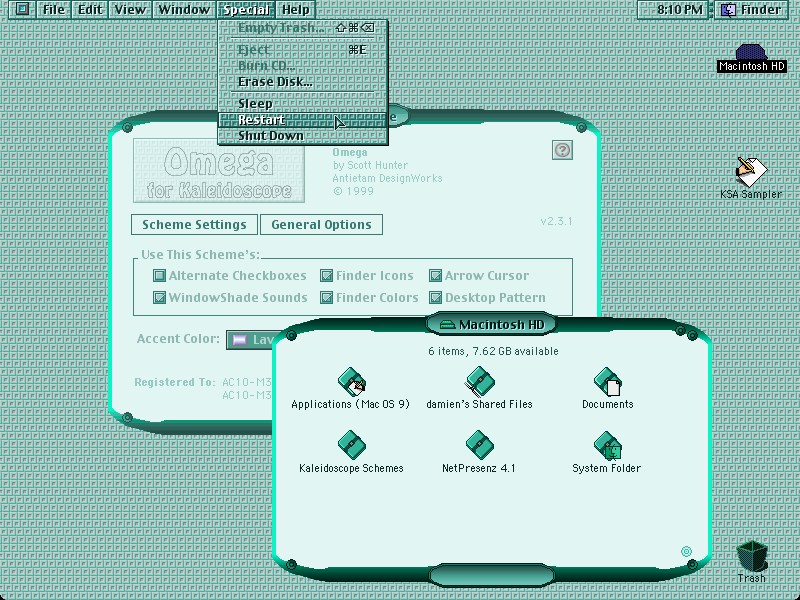
Task: Click the collapse widget of Omega window
Action: click(581, 127)
